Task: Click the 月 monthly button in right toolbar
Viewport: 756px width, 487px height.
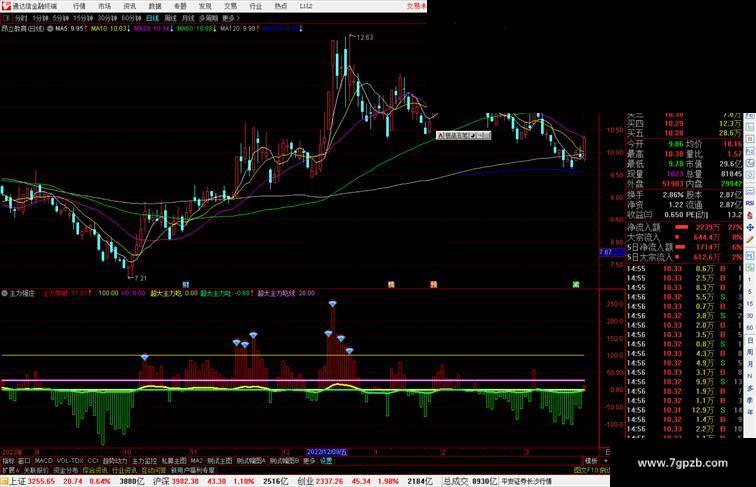Action: click(750, 365)
